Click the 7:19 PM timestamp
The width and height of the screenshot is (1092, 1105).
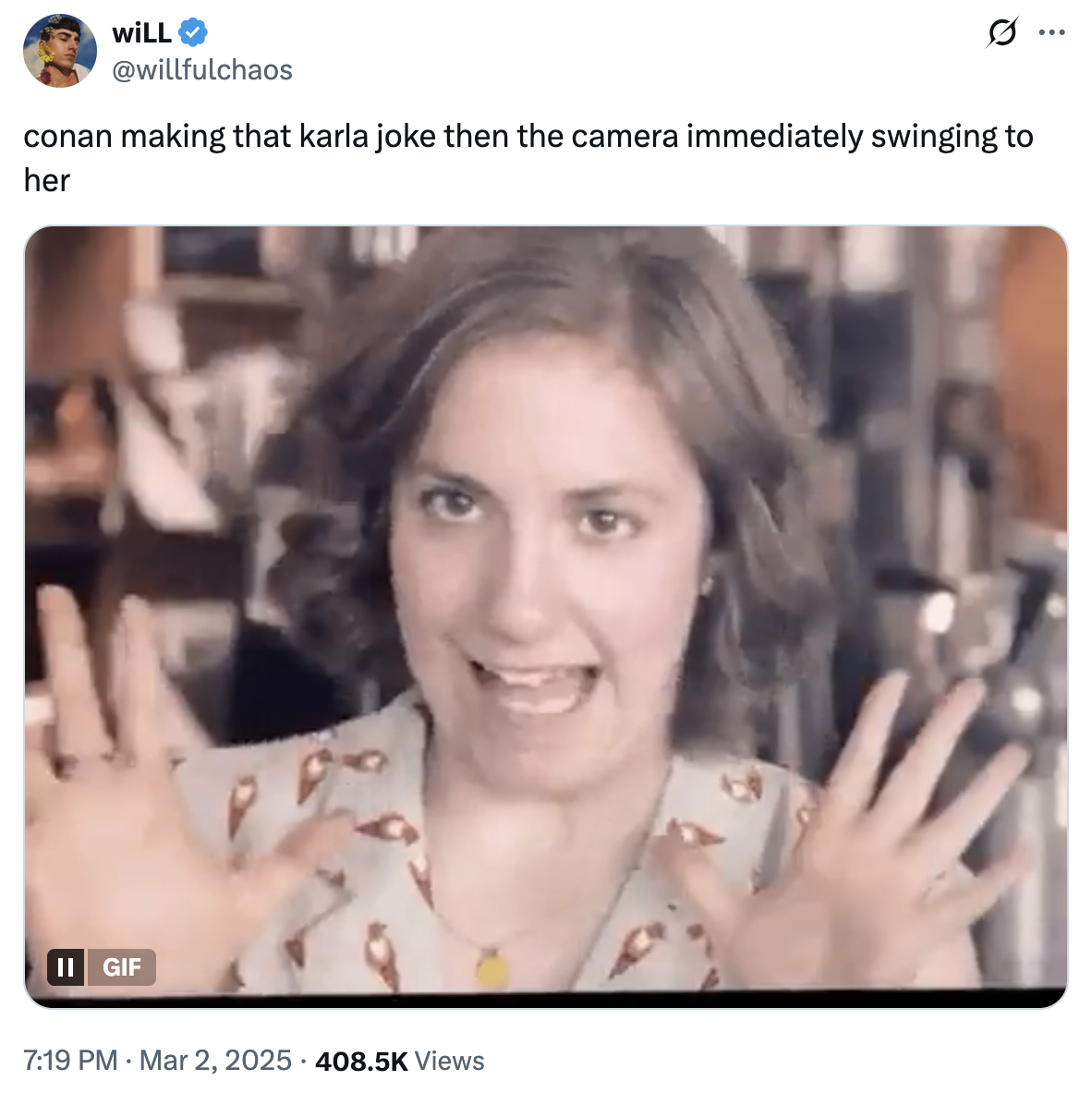(70, 1061)
